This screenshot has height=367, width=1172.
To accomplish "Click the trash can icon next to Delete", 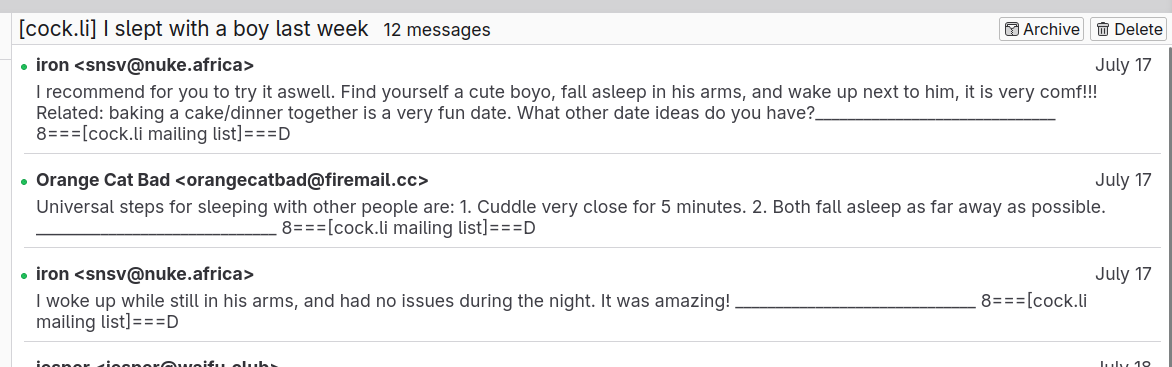I will [x=1102, y=29].
